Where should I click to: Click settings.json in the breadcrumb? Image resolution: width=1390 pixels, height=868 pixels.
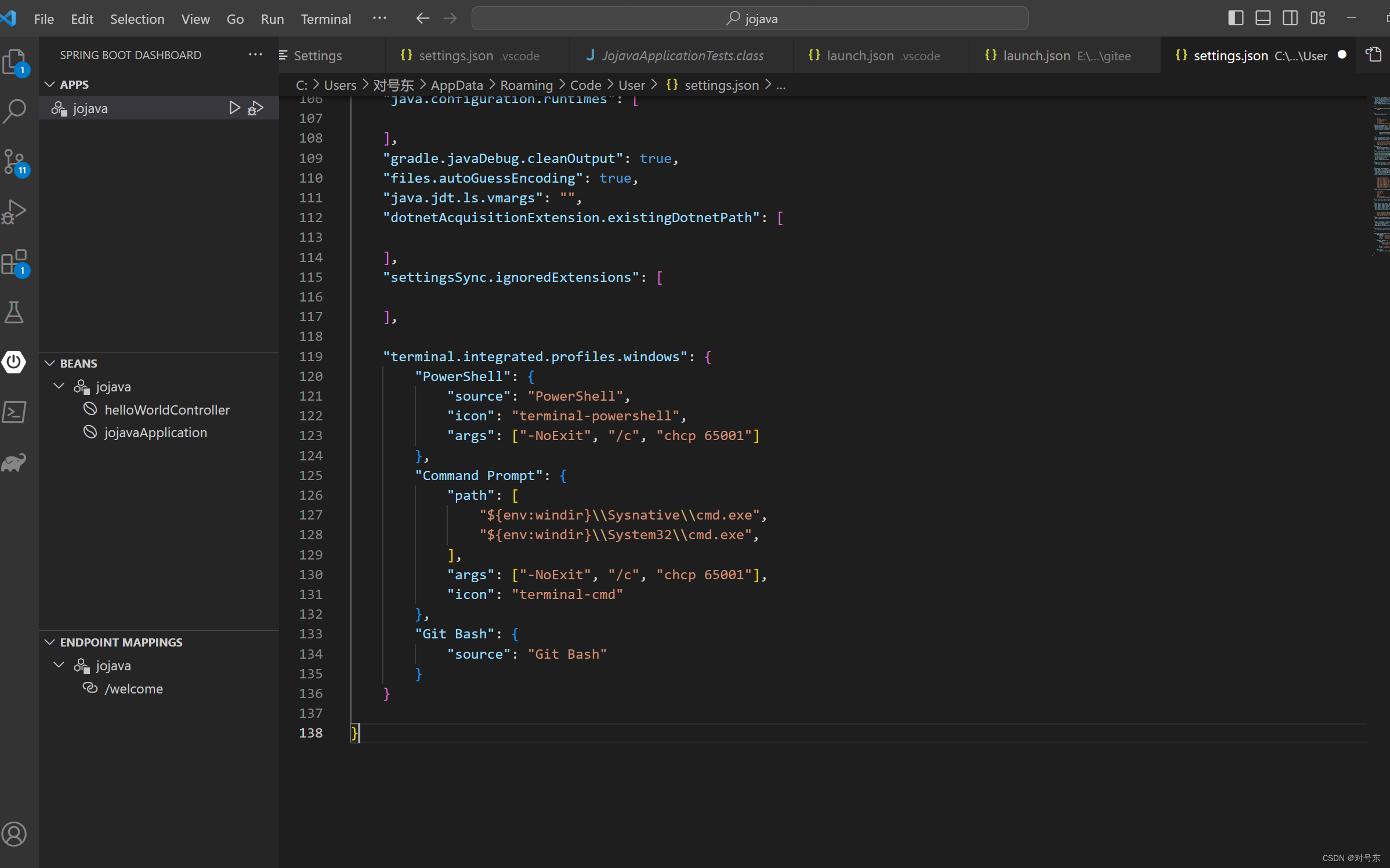point(721,85)
